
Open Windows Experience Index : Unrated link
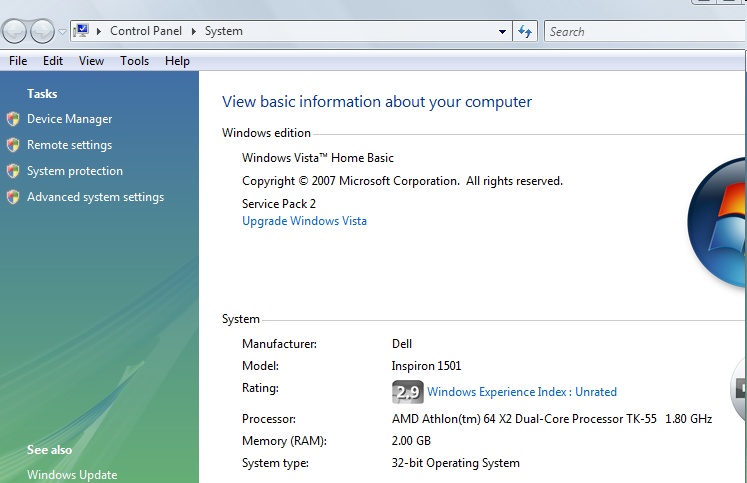tap(522, 392)
